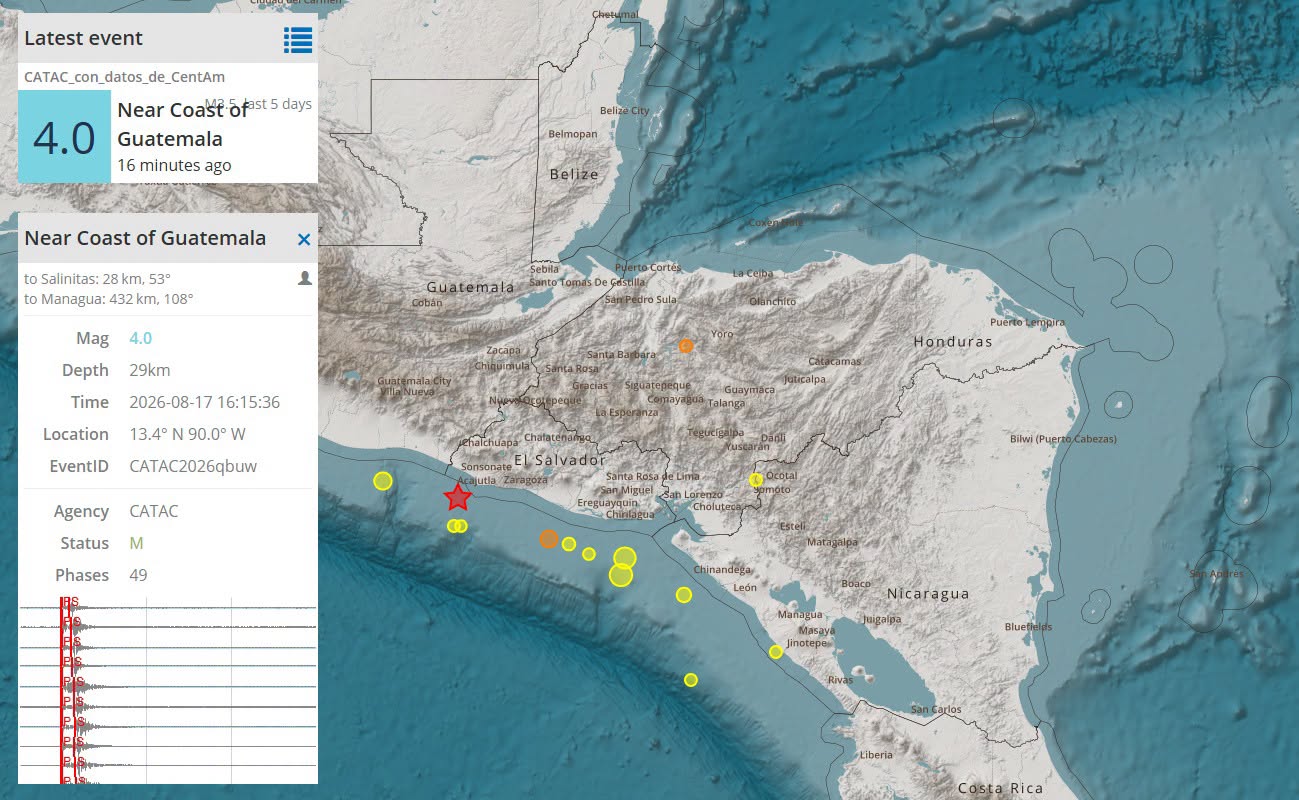This screenshot has height=800, width=1299.
Task: Click the distance line to Salinitas
Action: click(97, 278)
